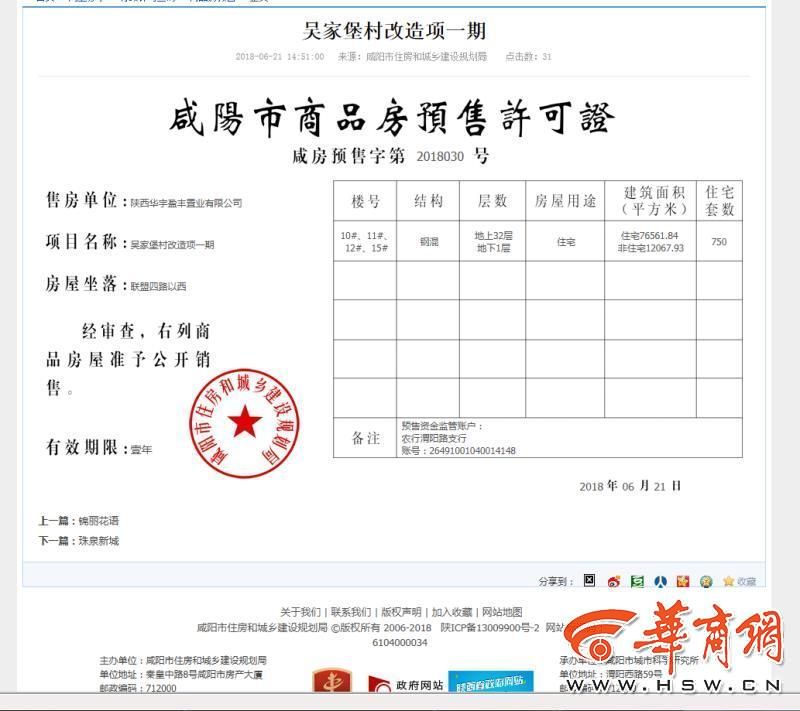The height and width of the screenshot is (711, 800).
Task: Click the first black square share icon
Action: coord(589,581)
